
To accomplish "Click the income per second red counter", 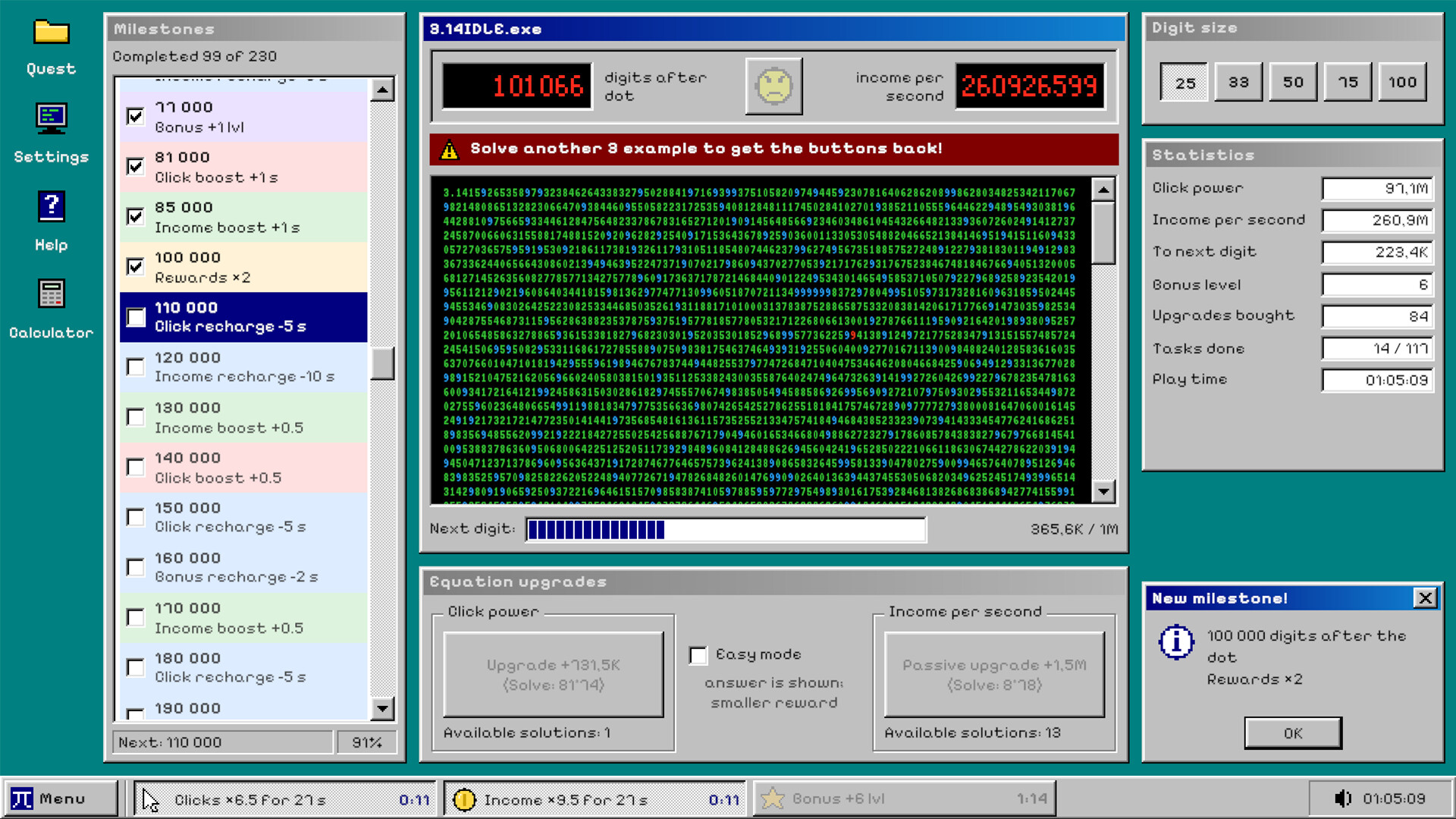I will [1030, 86].
